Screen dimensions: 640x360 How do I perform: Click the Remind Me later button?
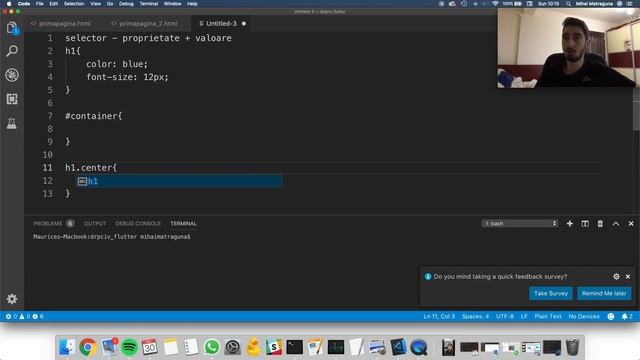pyautogui.click(x=604, y=293)
